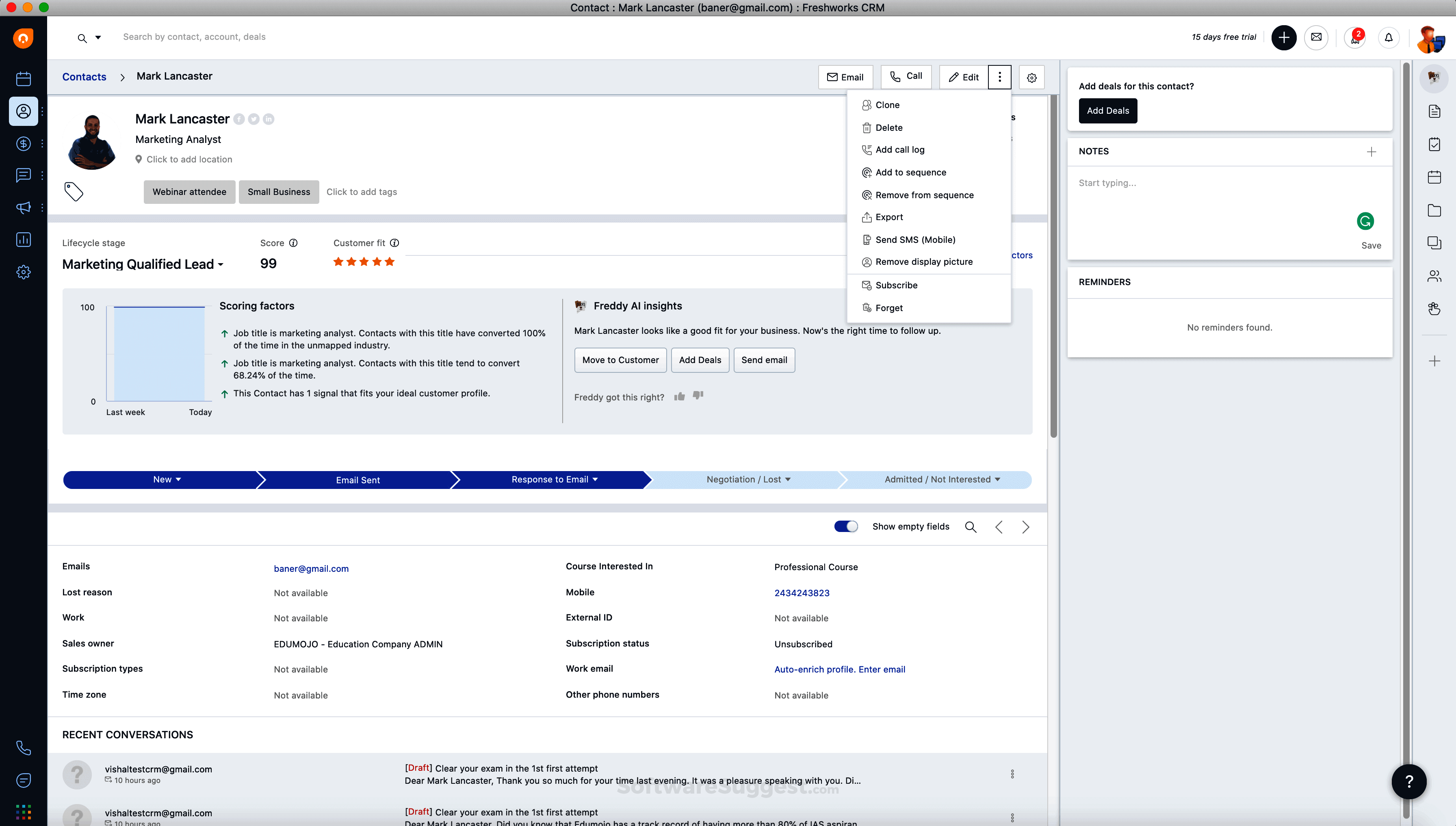
Task: Type in the Start typing notes field
Action: [x=1192, y=183]
